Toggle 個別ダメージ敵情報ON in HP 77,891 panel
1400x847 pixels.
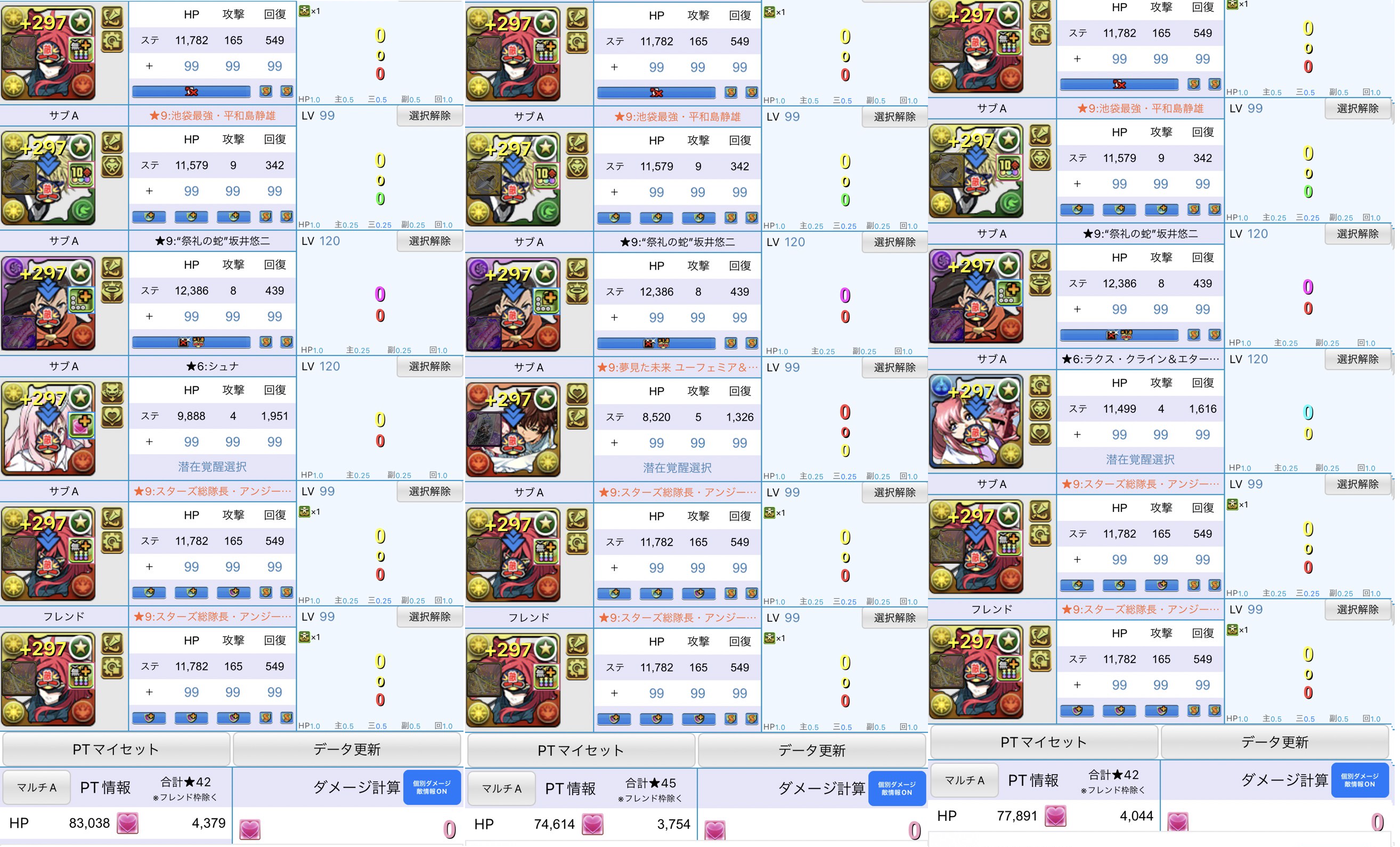coord(1360,780)
